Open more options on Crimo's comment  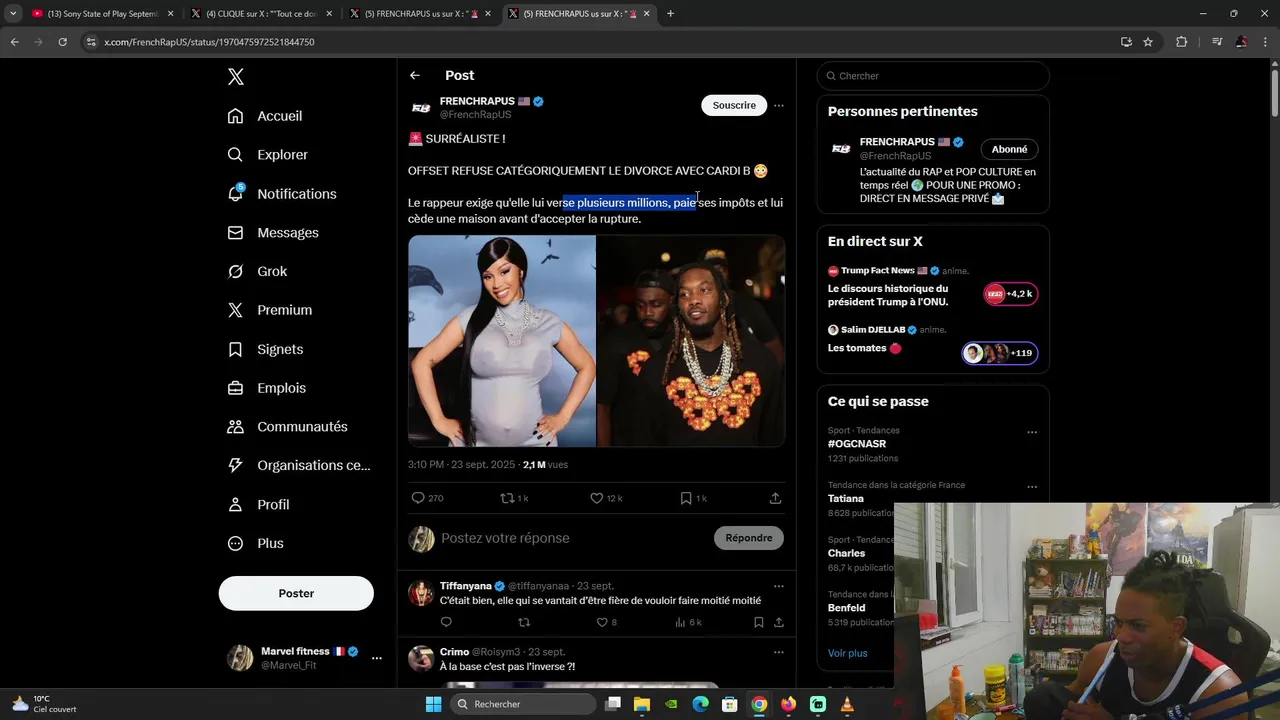[x=779, y=652]
